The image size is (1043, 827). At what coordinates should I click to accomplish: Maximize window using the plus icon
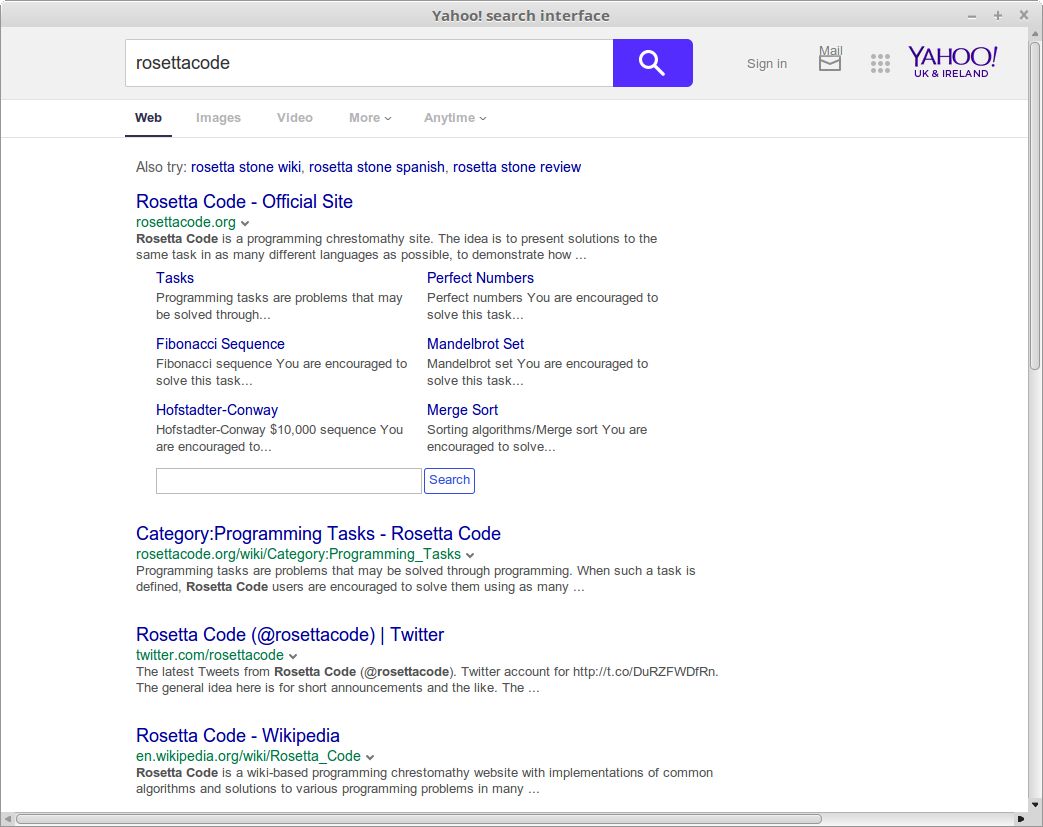[998, 15]
